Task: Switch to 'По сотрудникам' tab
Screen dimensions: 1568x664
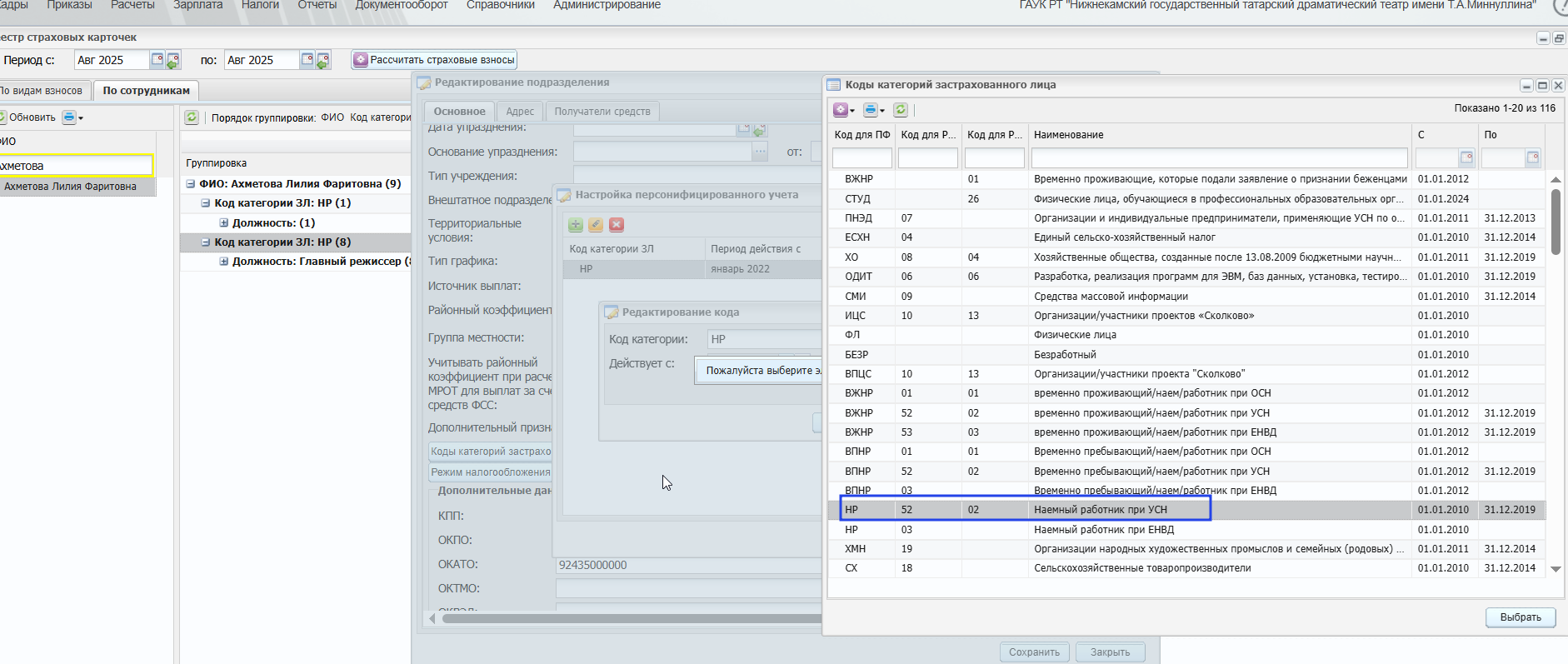Action: click(146, 91)
